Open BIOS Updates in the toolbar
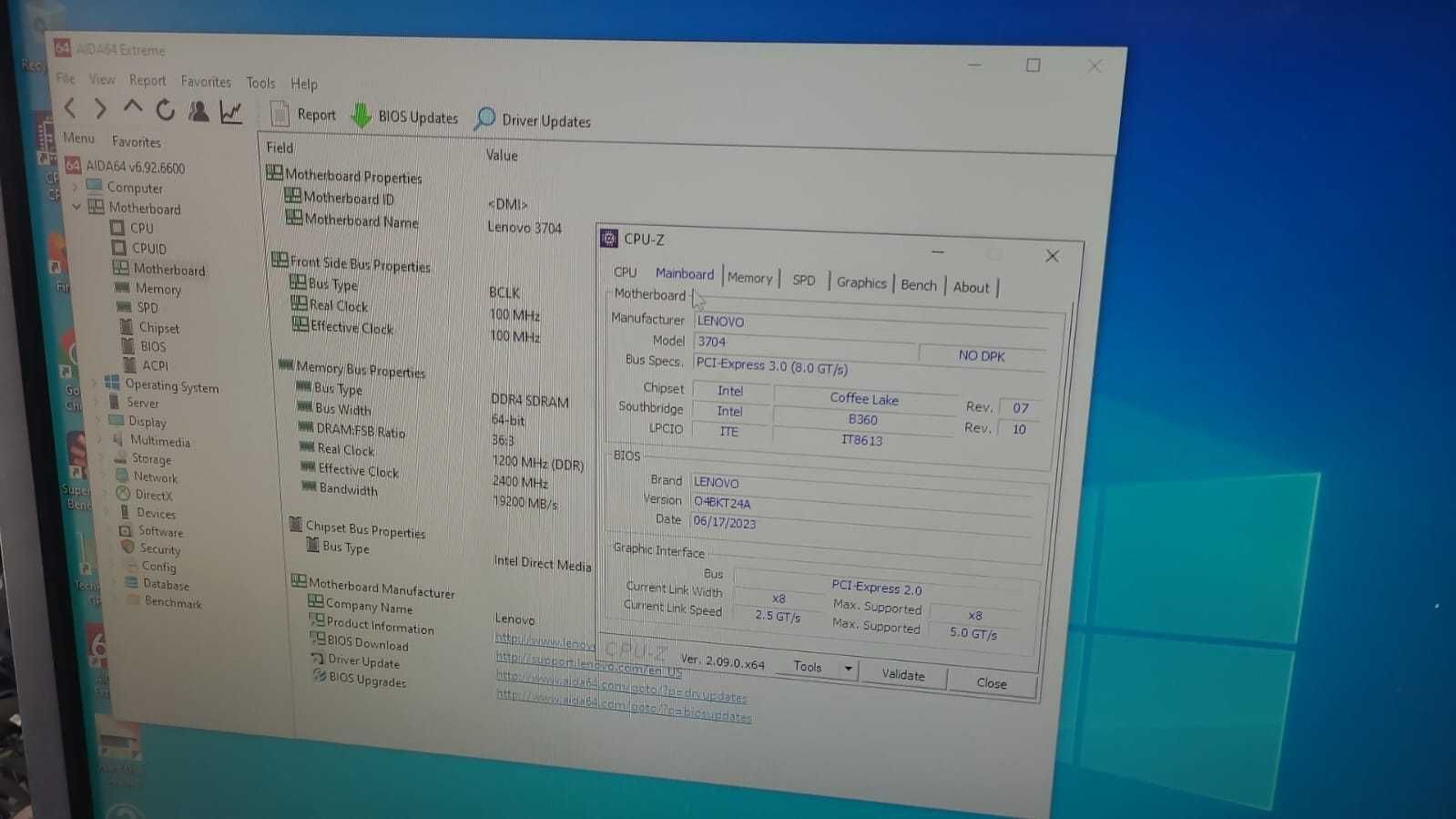1456x819 pixels. 405,117
